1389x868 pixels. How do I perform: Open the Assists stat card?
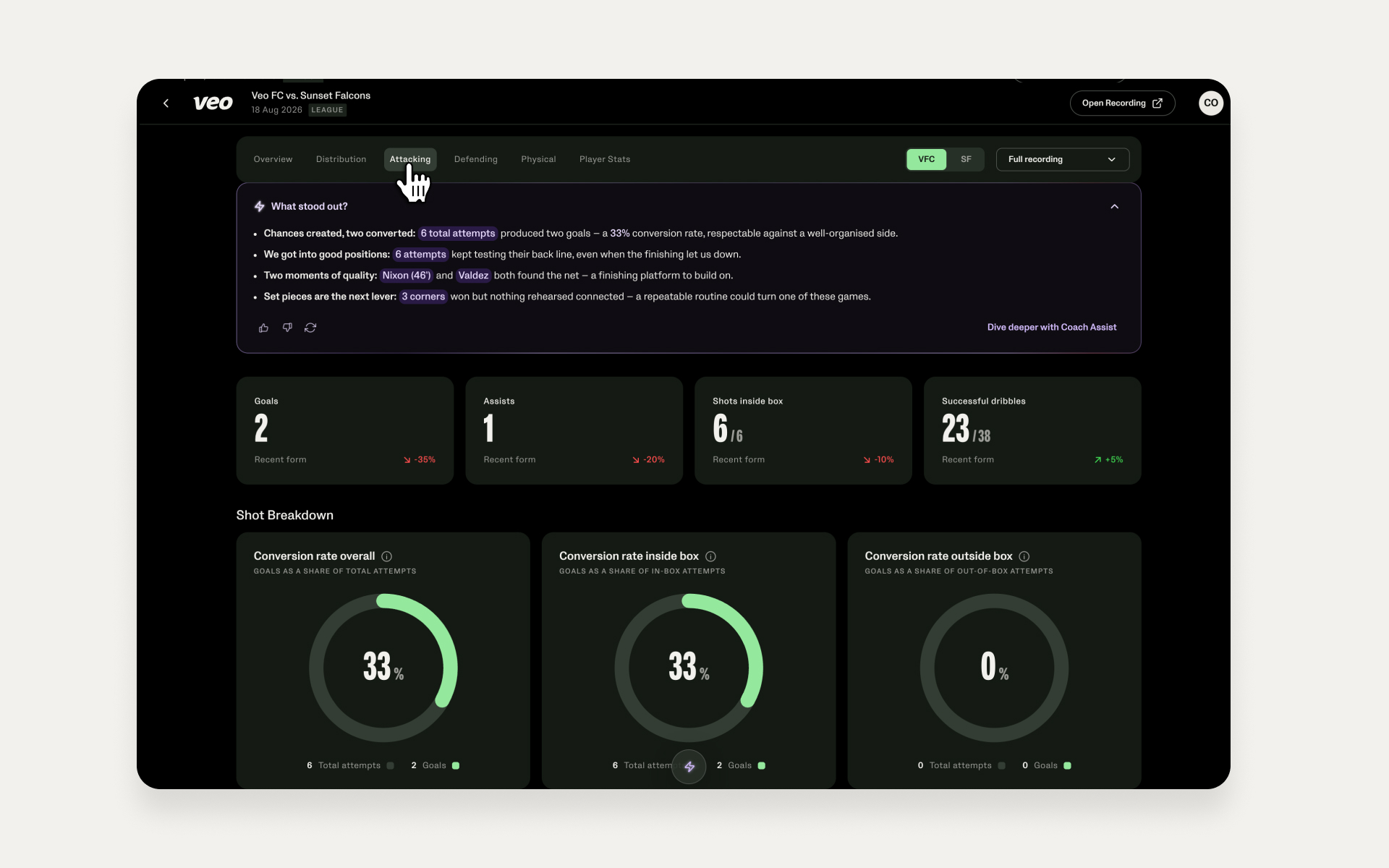(x=574, y=430)
